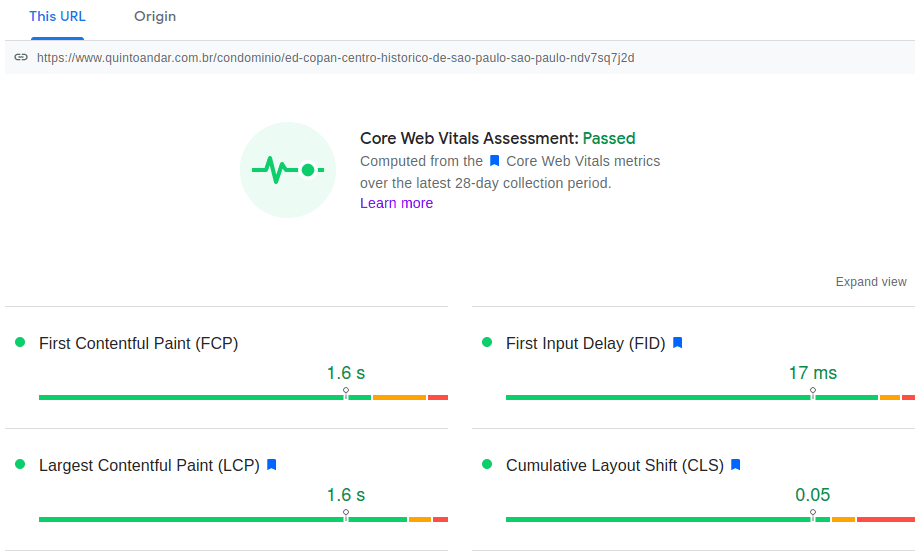Click the green dot beside Largest Contentful Paint
The width and height of the screenshot is (920, 556).
[x=20, y=465]
